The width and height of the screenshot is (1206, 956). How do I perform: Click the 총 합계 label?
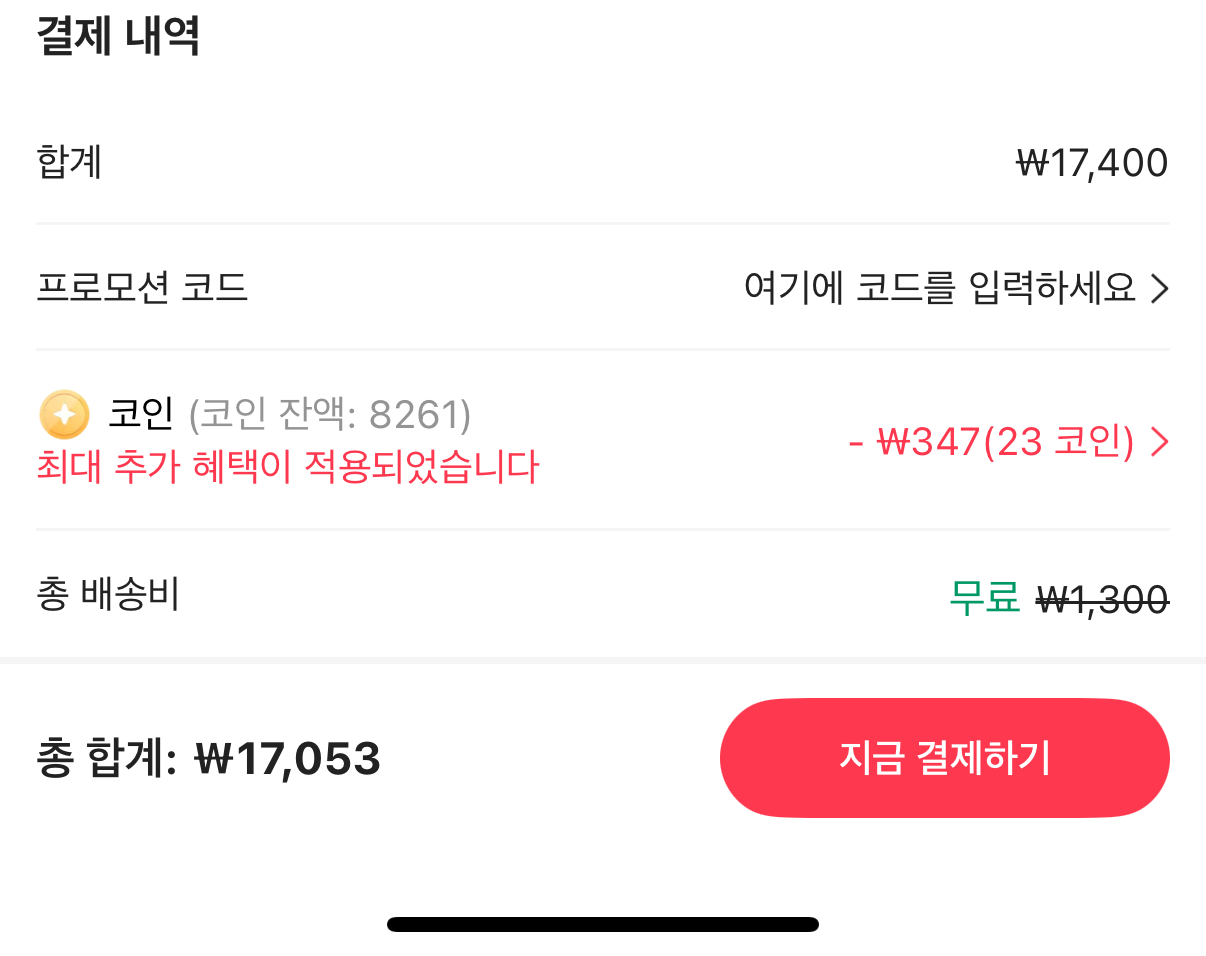point(106,759)
